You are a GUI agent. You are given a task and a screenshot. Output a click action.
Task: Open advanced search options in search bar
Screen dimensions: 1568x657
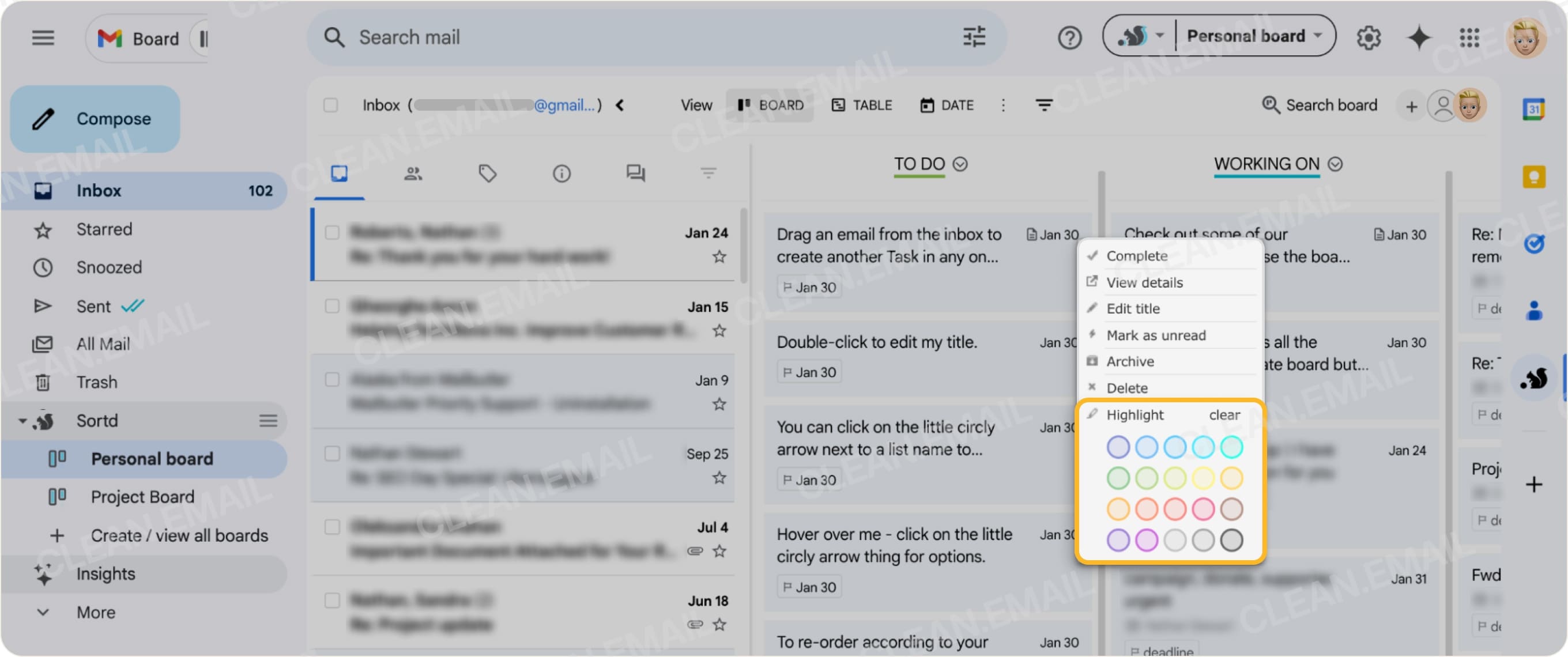[974, 37]
